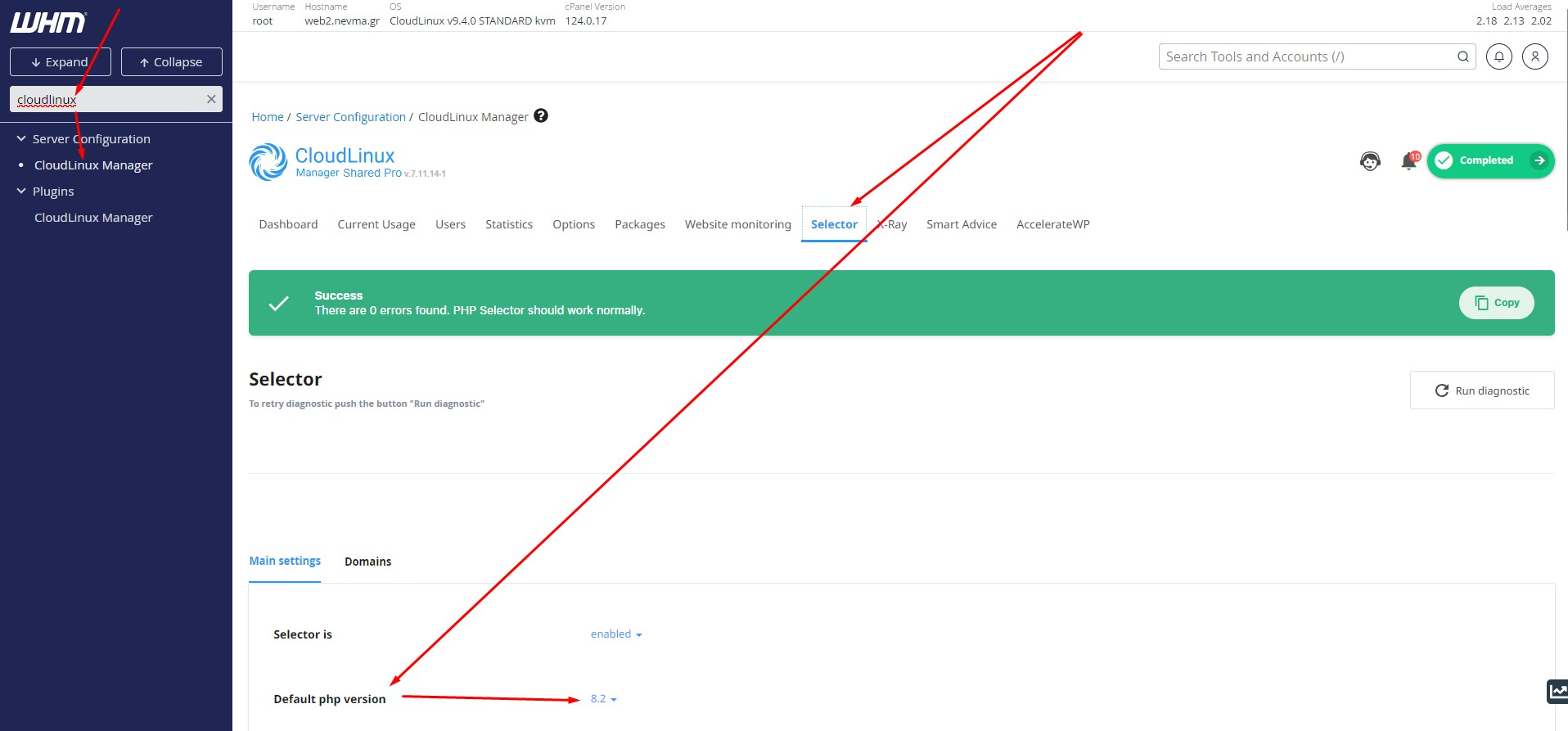Open the notifications bell with red badge
Viewport: 1568px width, 731px height.
(1408, 161)
